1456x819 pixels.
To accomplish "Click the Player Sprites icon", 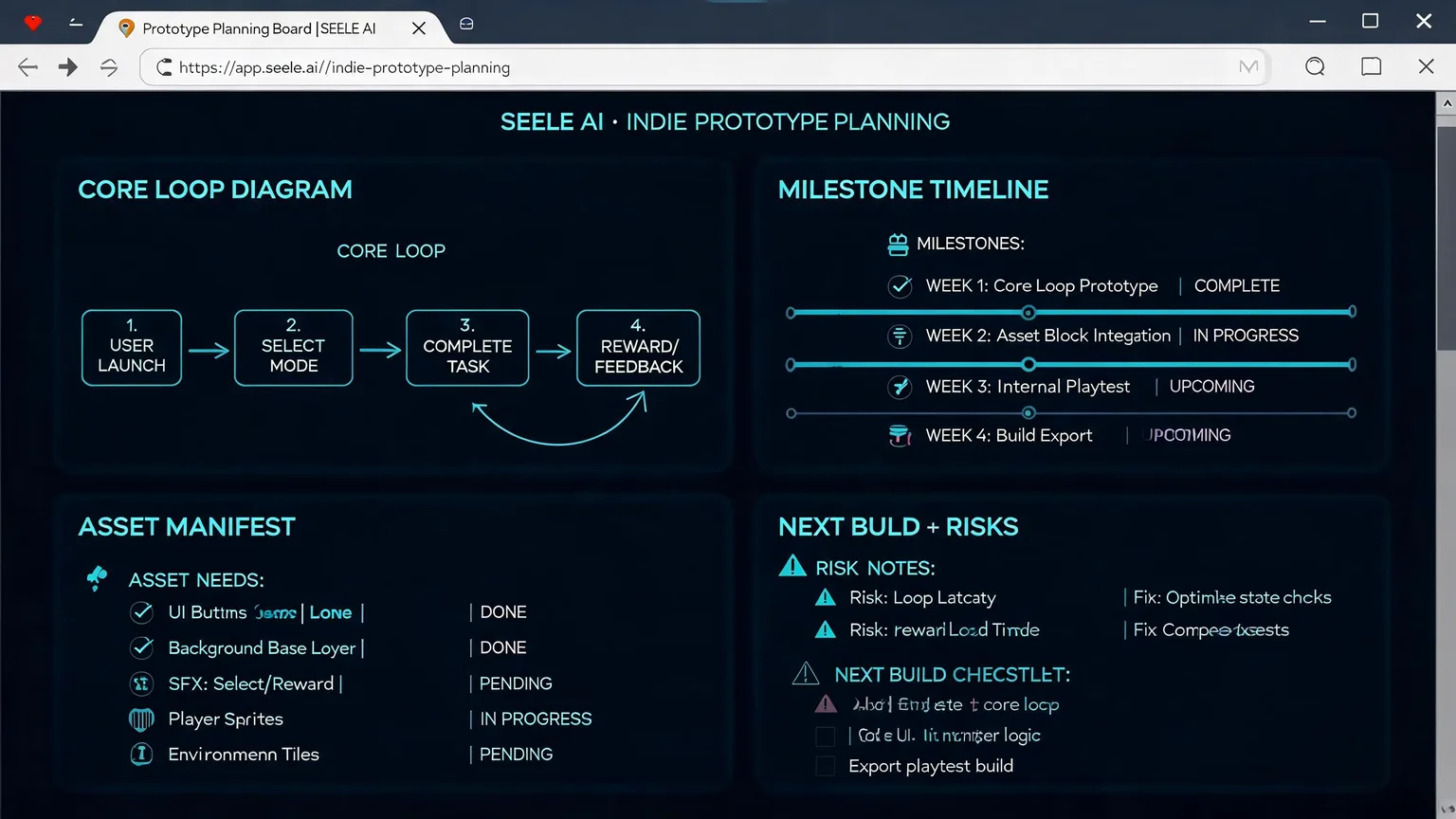I will [x=141, y=719].
